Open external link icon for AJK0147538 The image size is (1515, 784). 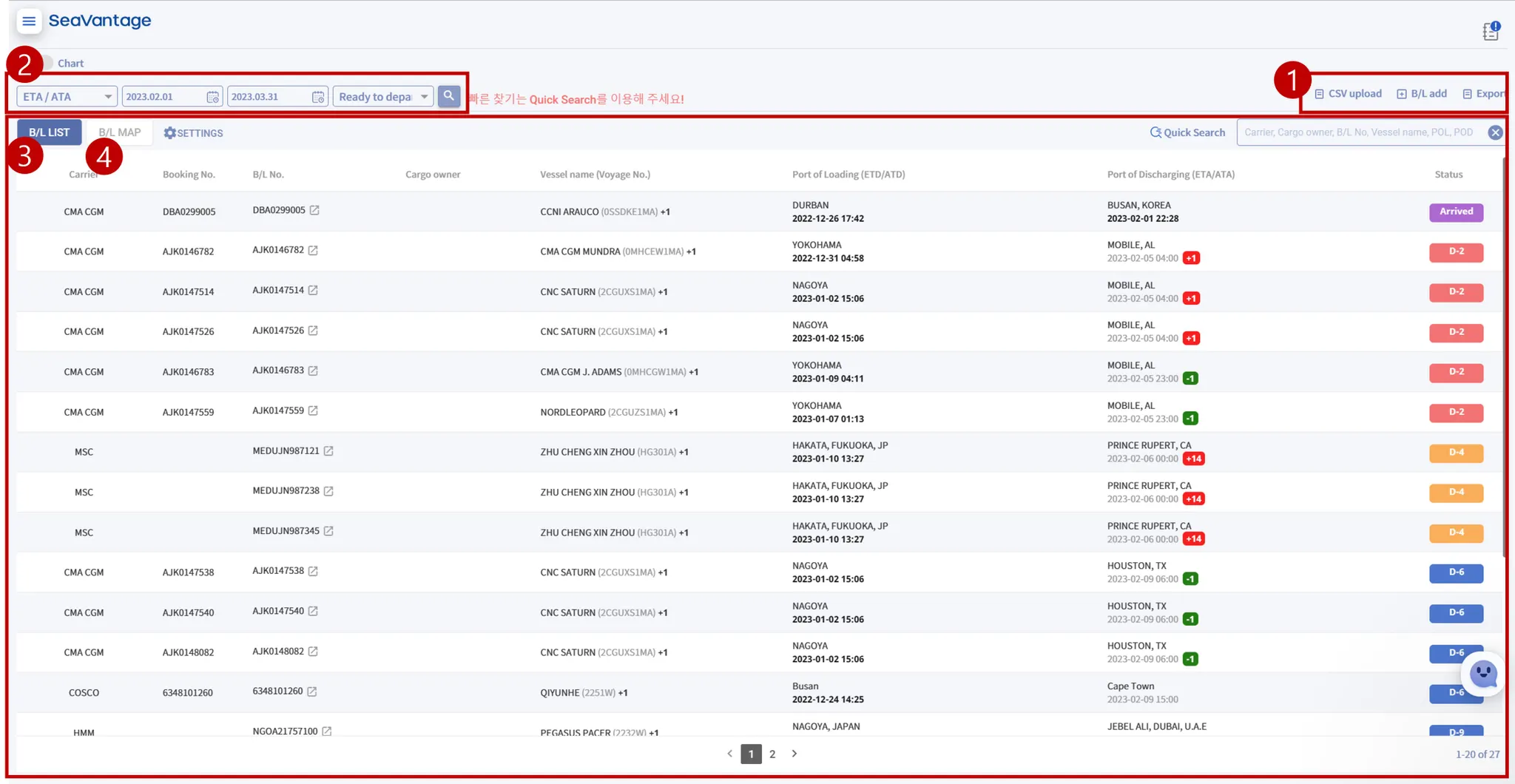coord(313,571)
